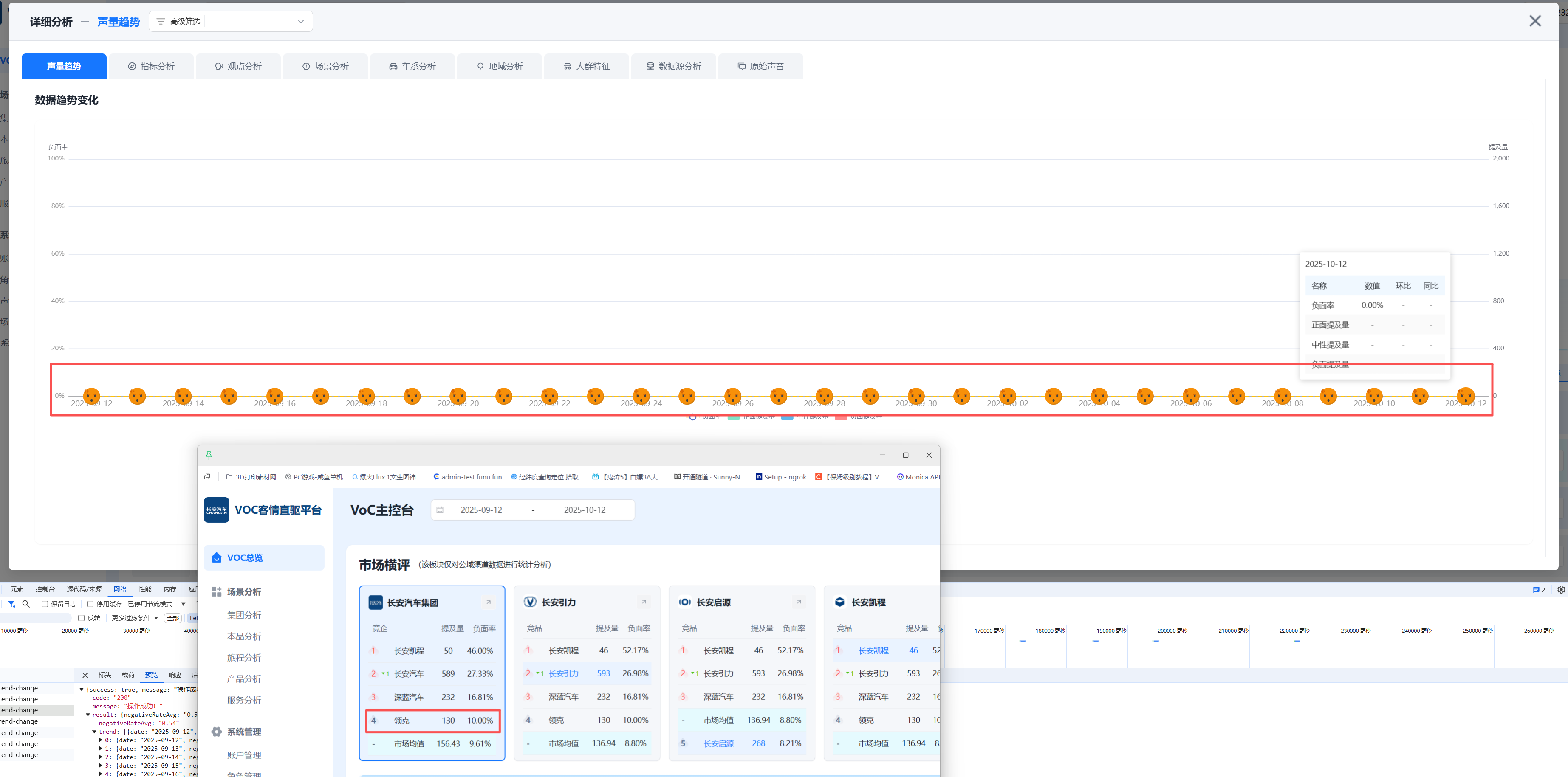Close the request detail pane X icon
1568x777 pixels.
pyautogui.click(x=85, y=675)
